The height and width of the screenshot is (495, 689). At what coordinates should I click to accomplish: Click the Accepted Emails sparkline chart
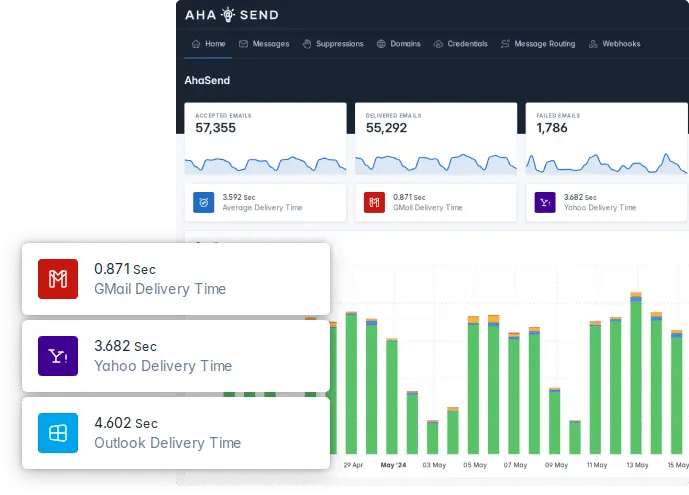click(265, 165)
